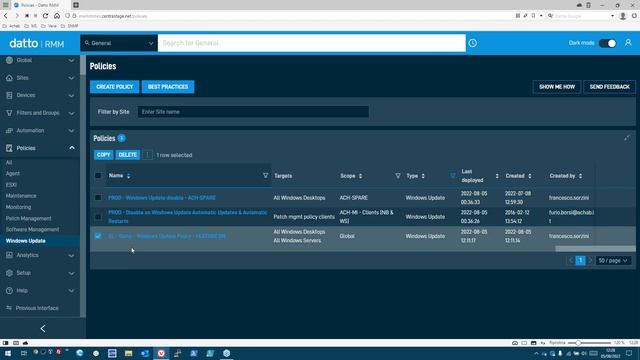Click the COPY button

pos(103,155)
